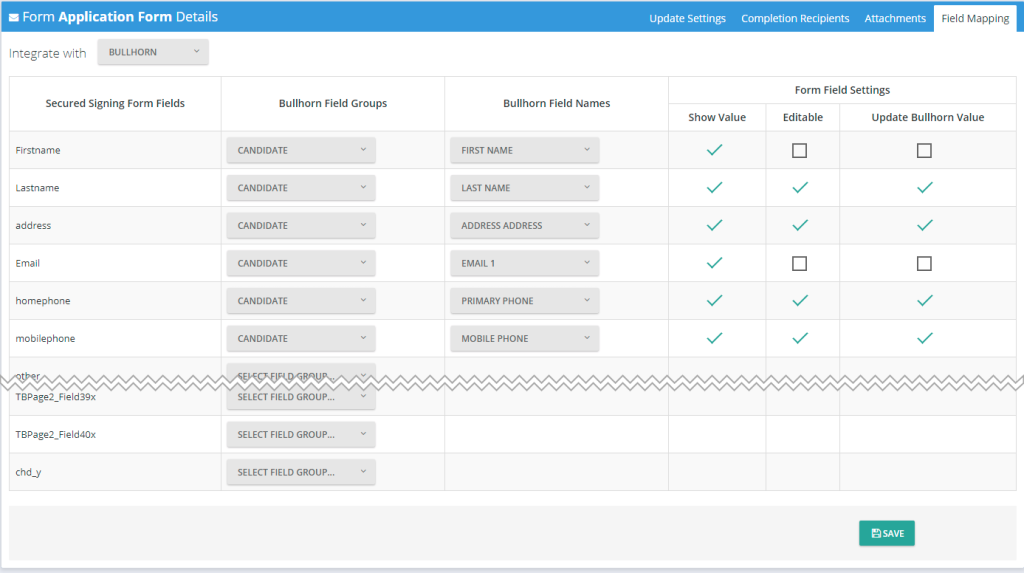Open TBPage2_Field39x Select Field Group dropdown

click(301, 397)
